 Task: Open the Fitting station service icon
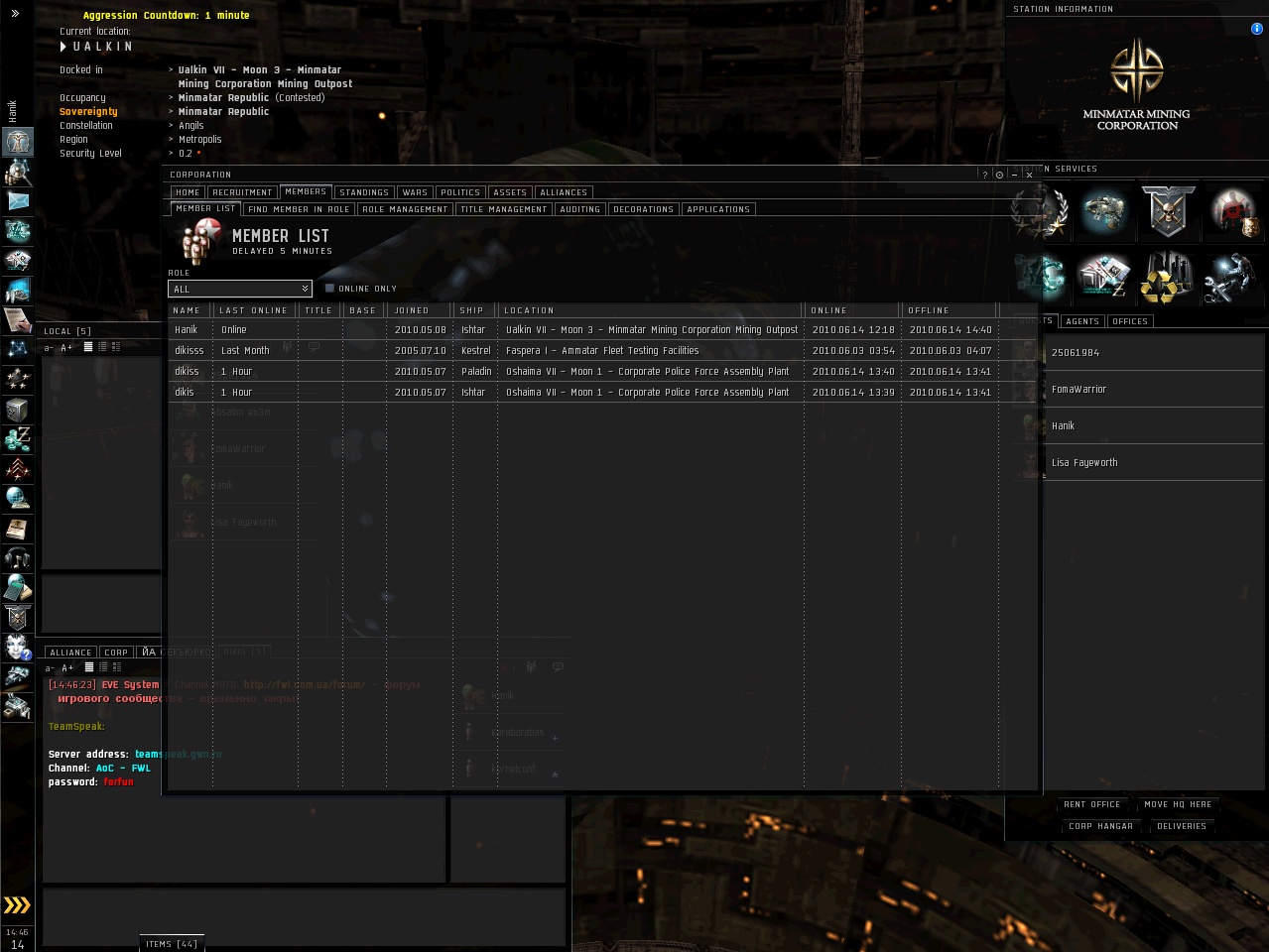point(1103,211)
